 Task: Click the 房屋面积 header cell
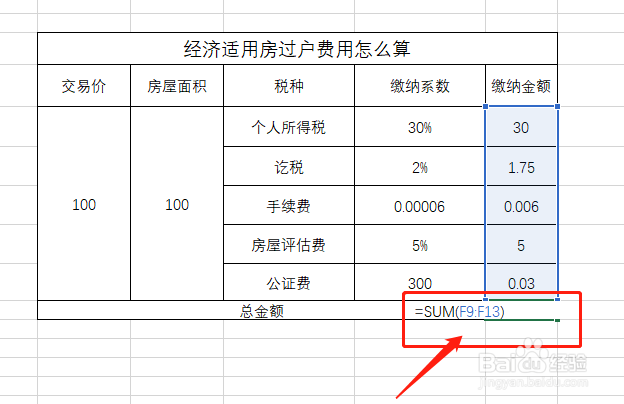point(177,86)
